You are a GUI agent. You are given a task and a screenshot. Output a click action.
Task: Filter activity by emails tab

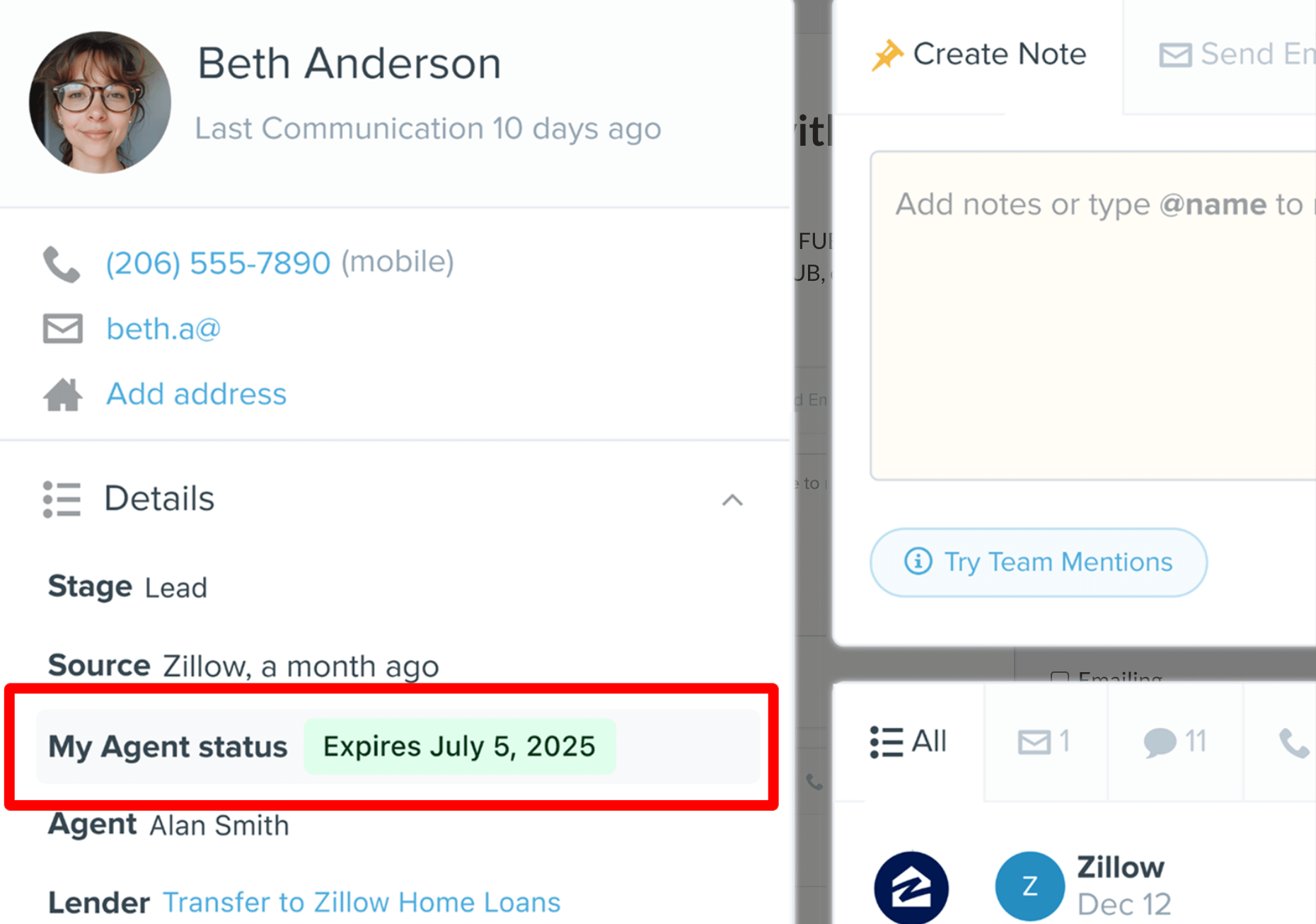click(x=1044, y=741)
